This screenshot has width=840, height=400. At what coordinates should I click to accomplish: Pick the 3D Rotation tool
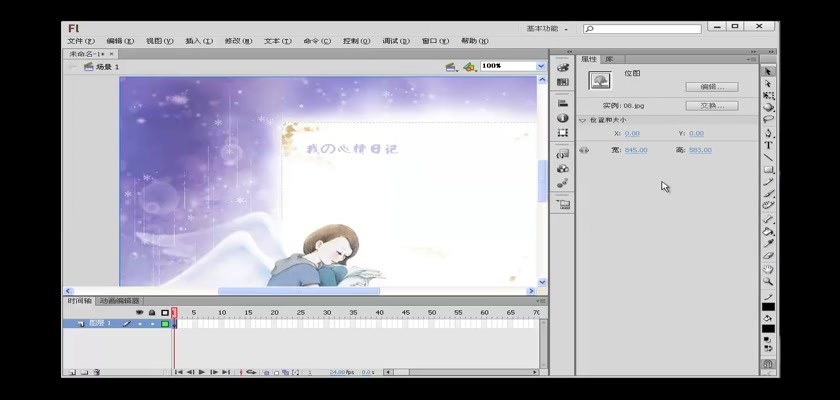click(x=768, y=107)
